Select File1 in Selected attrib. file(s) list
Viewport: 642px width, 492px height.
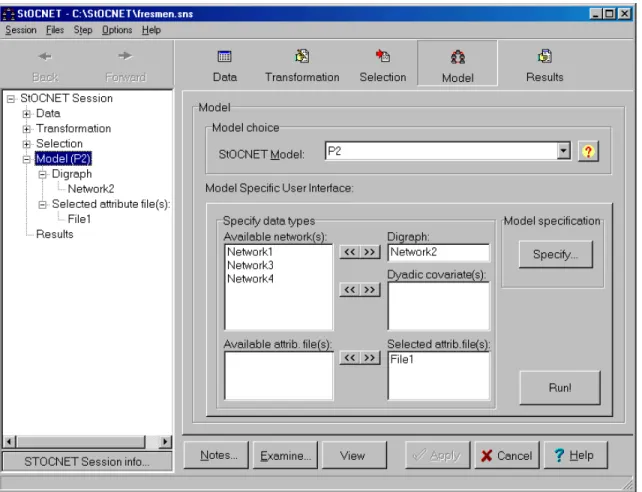pyautogui.click(x=402, y=359)
